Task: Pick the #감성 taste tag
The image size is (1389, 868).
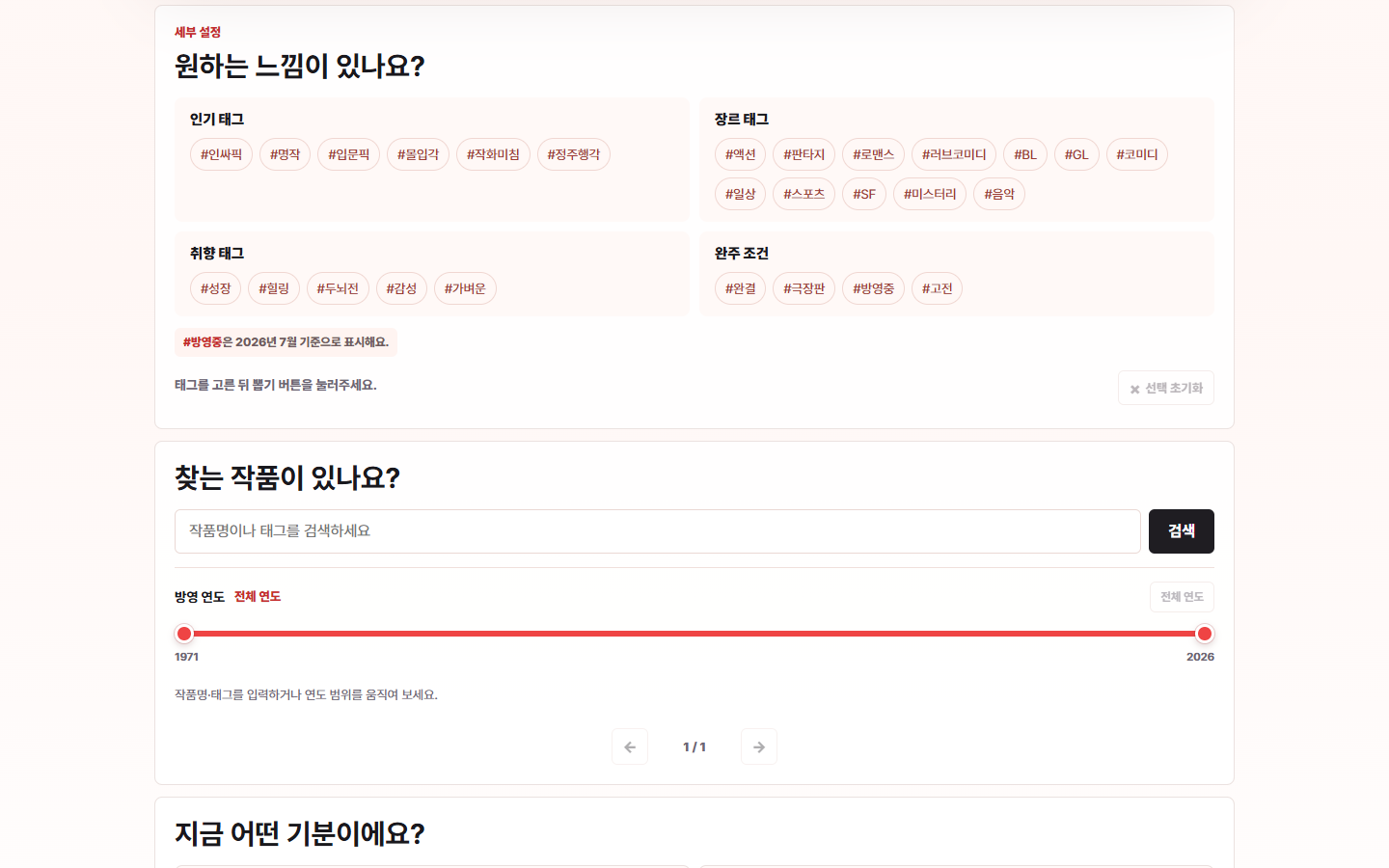Action: coord(401,288)
